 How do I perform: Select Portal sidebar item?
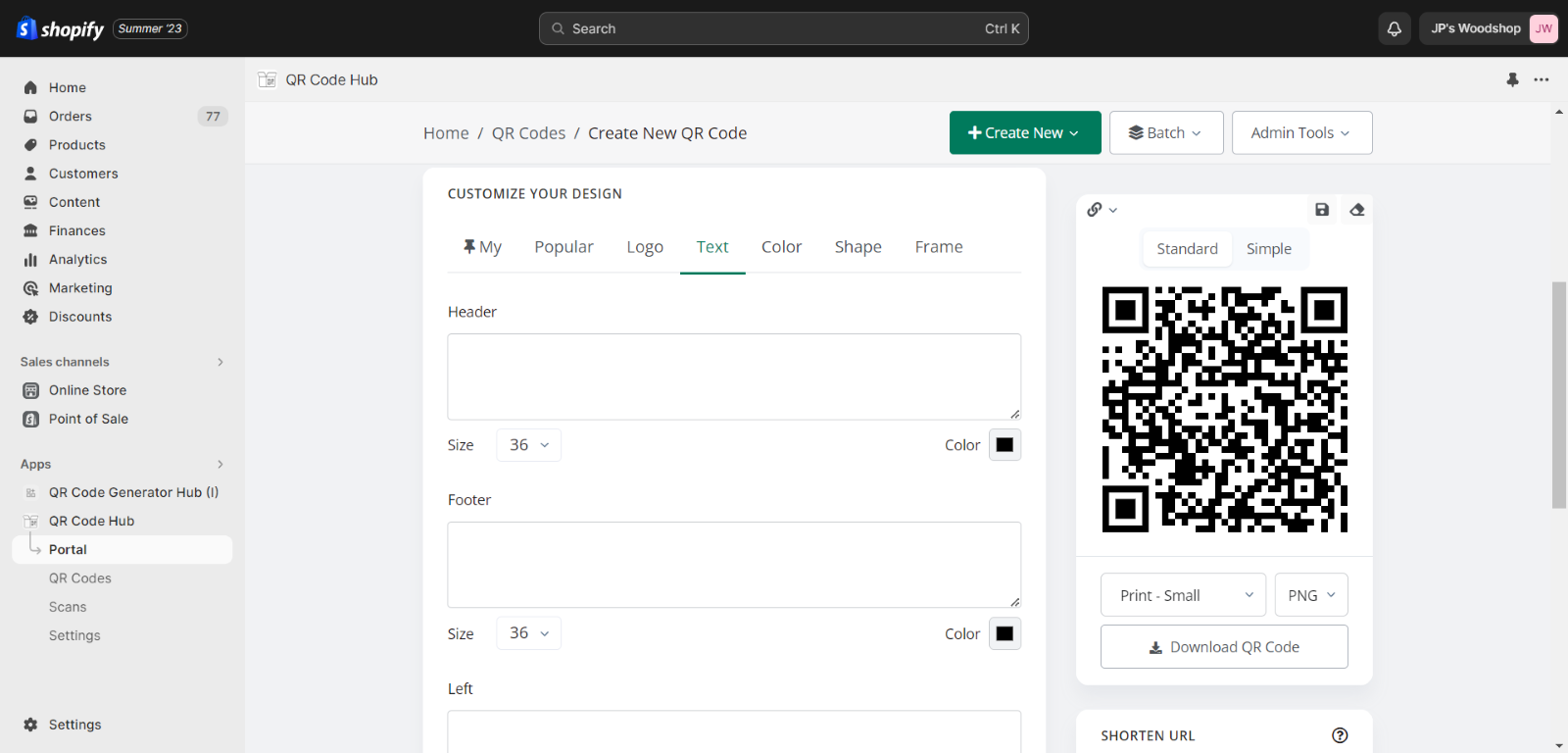122,549
